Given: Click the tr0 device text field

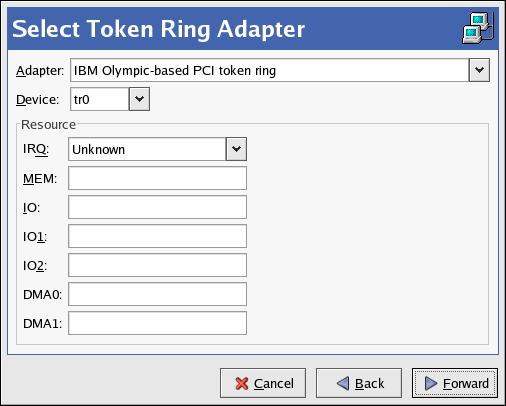Looking at the screenshot, I should pyautogui.click(x=100, y=99).
